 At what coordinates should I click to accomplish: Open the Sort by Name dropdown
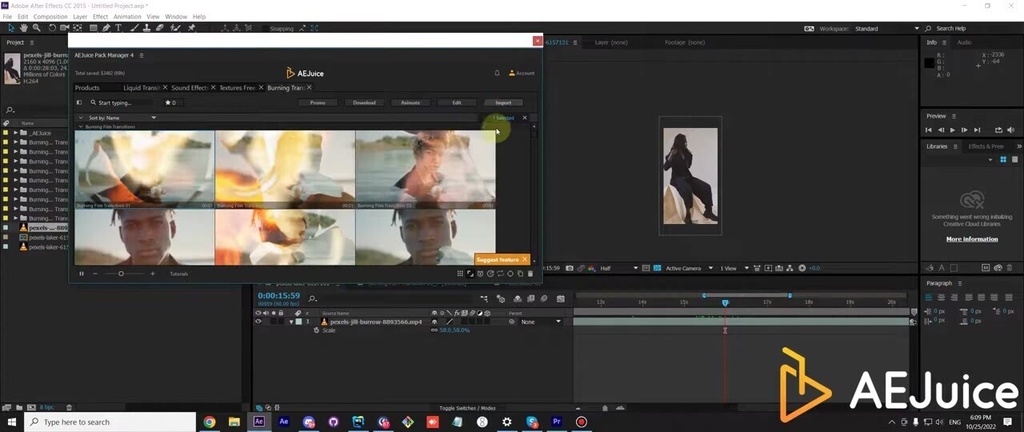122,117
